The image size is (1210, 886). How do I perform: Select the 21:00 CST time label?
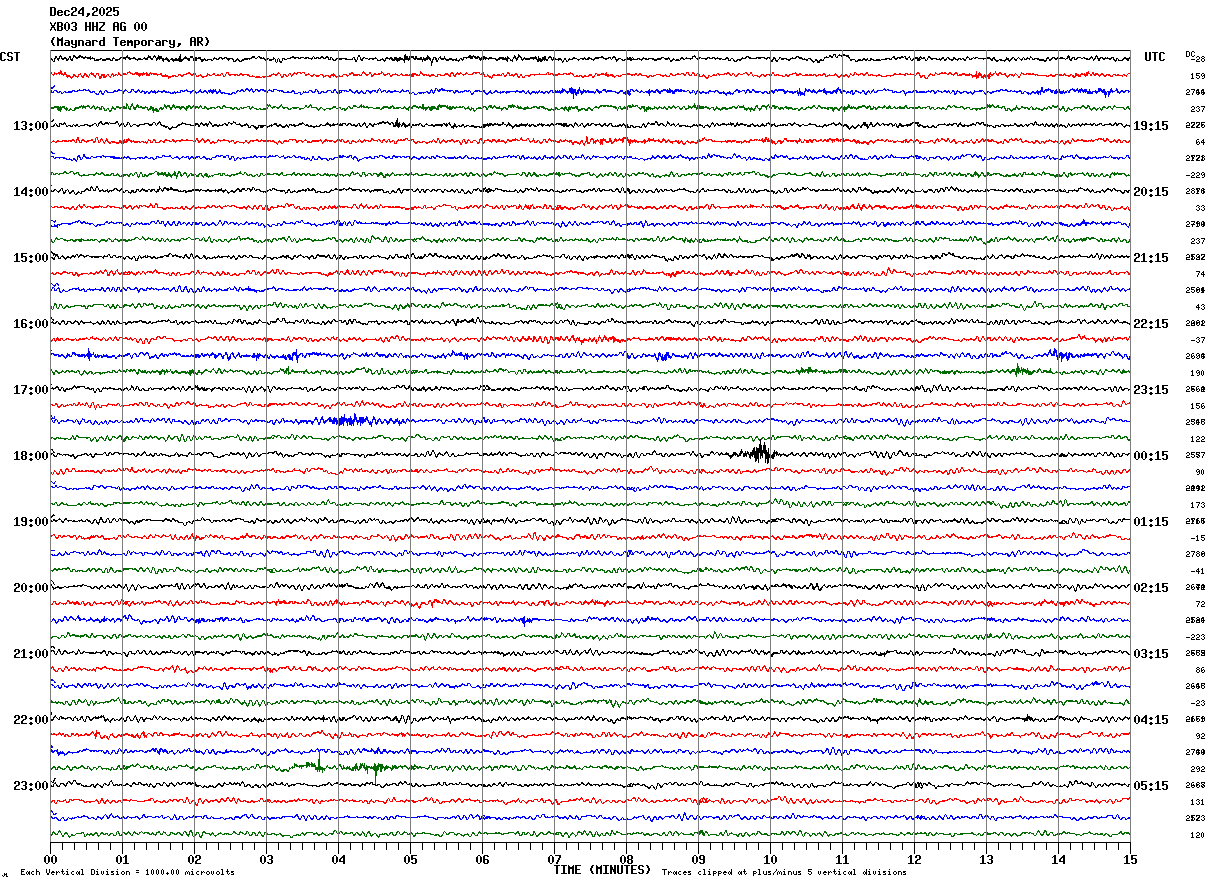(30, 654)
